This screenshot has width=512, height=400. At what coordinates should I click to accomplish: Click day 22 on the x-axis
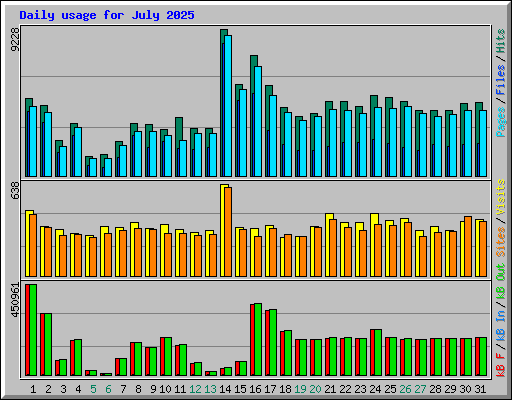(345, 389)
